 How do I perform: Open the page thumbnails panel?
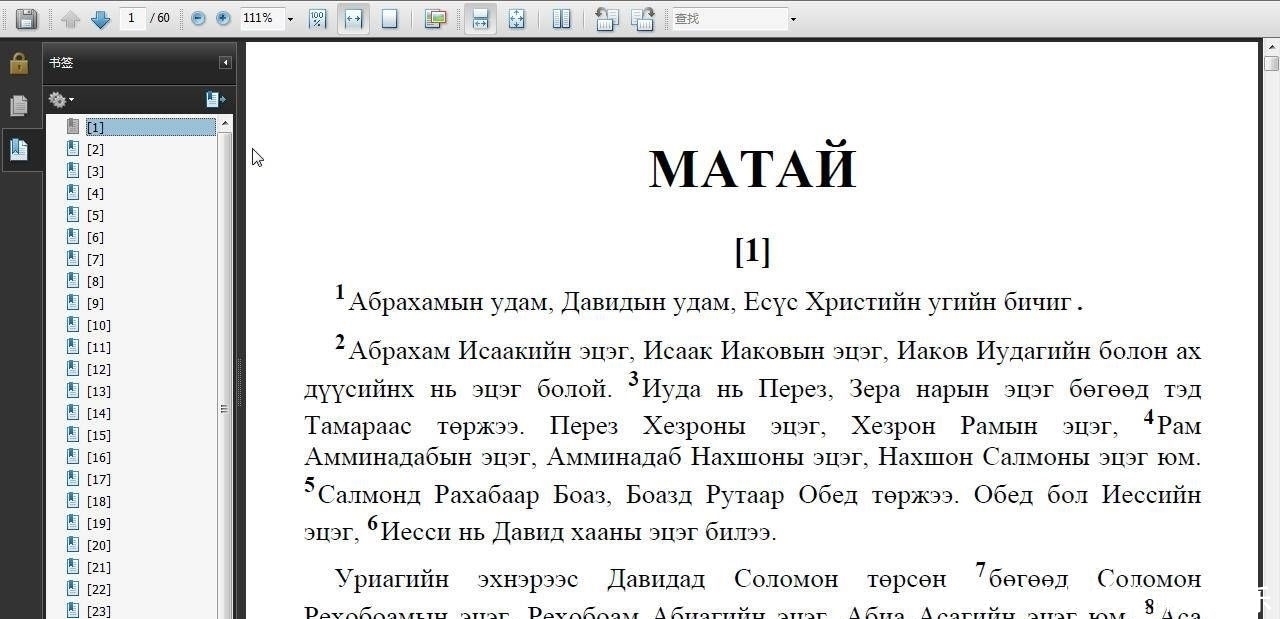[19, 106]
